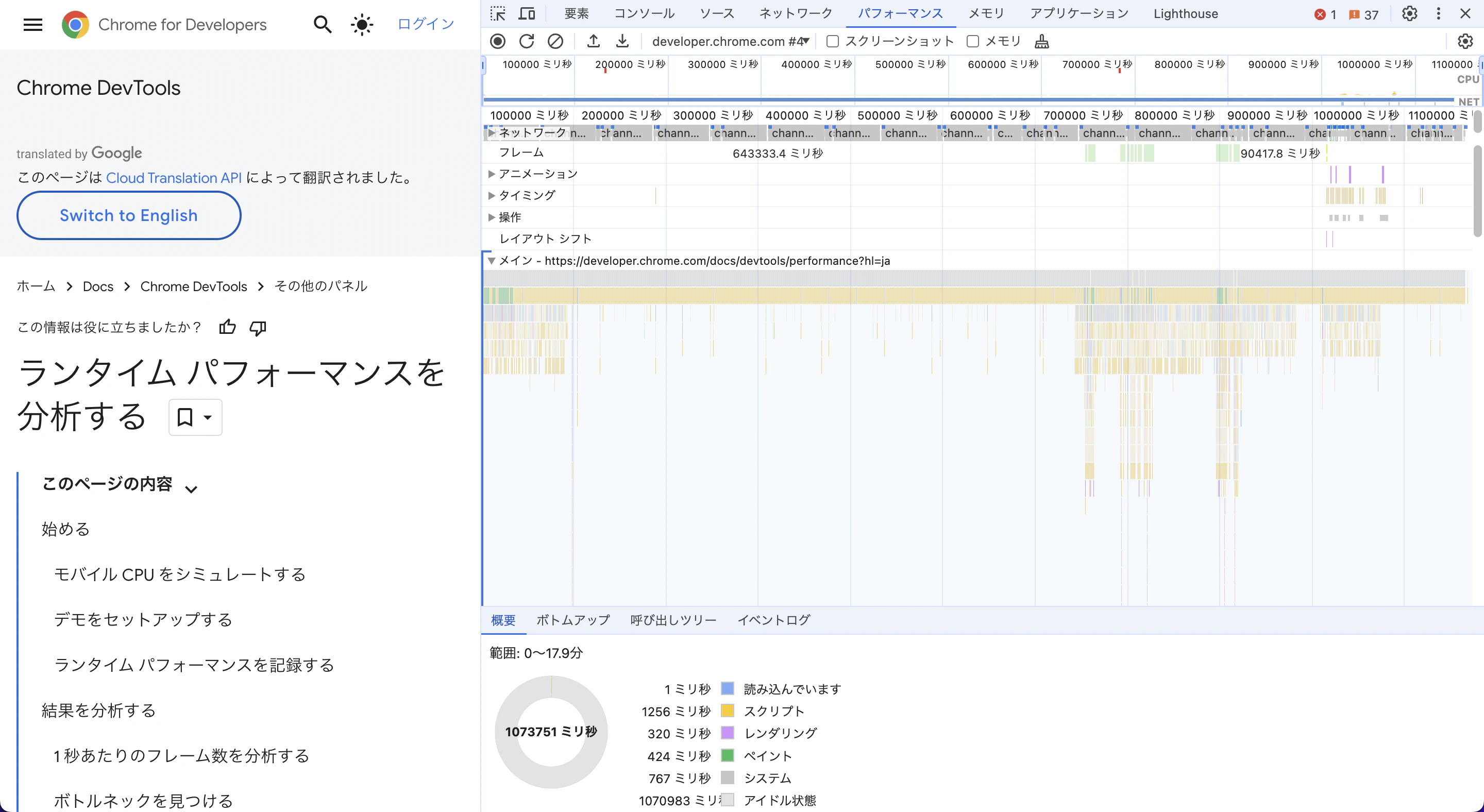
Task: Expand the タイミング track
Action: pyautogui.click(x=492, y=196)
